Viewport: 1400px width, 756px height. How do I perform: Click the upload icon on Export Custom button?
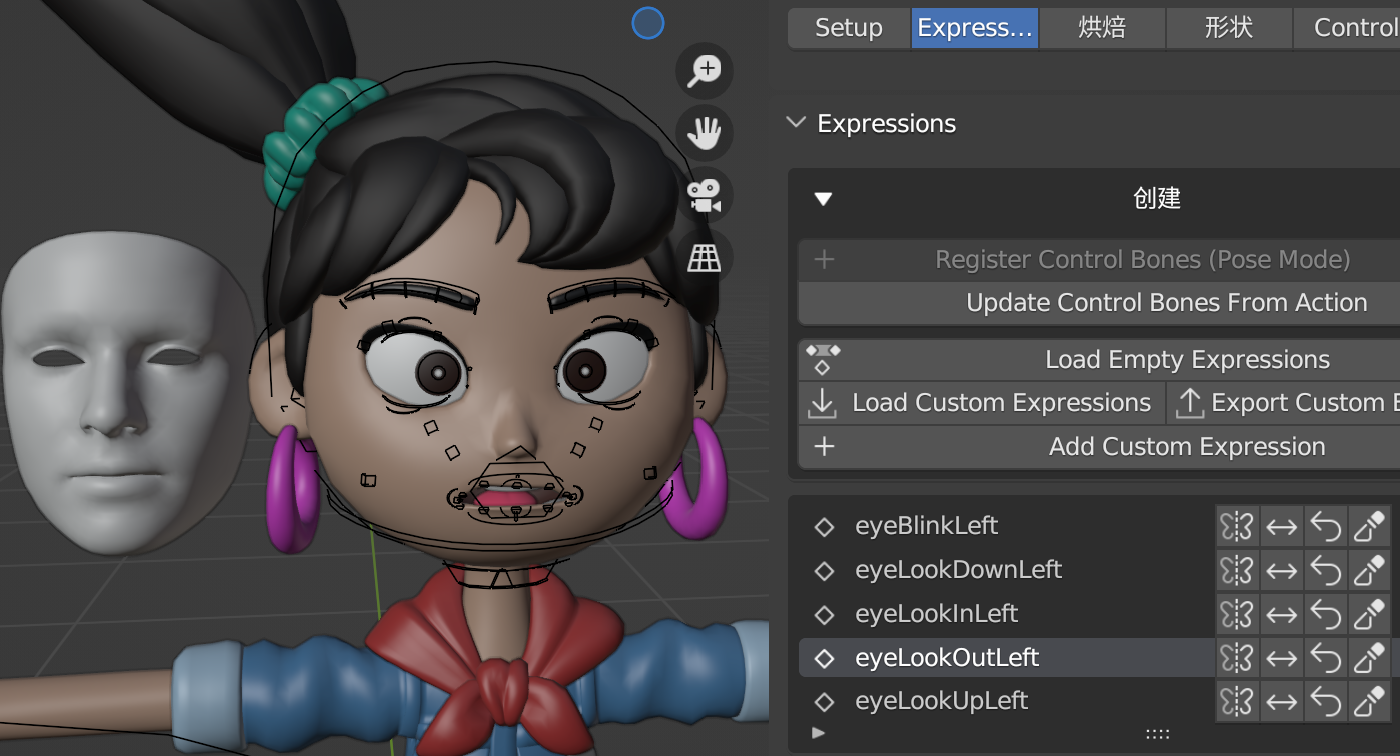[1189, 402]
